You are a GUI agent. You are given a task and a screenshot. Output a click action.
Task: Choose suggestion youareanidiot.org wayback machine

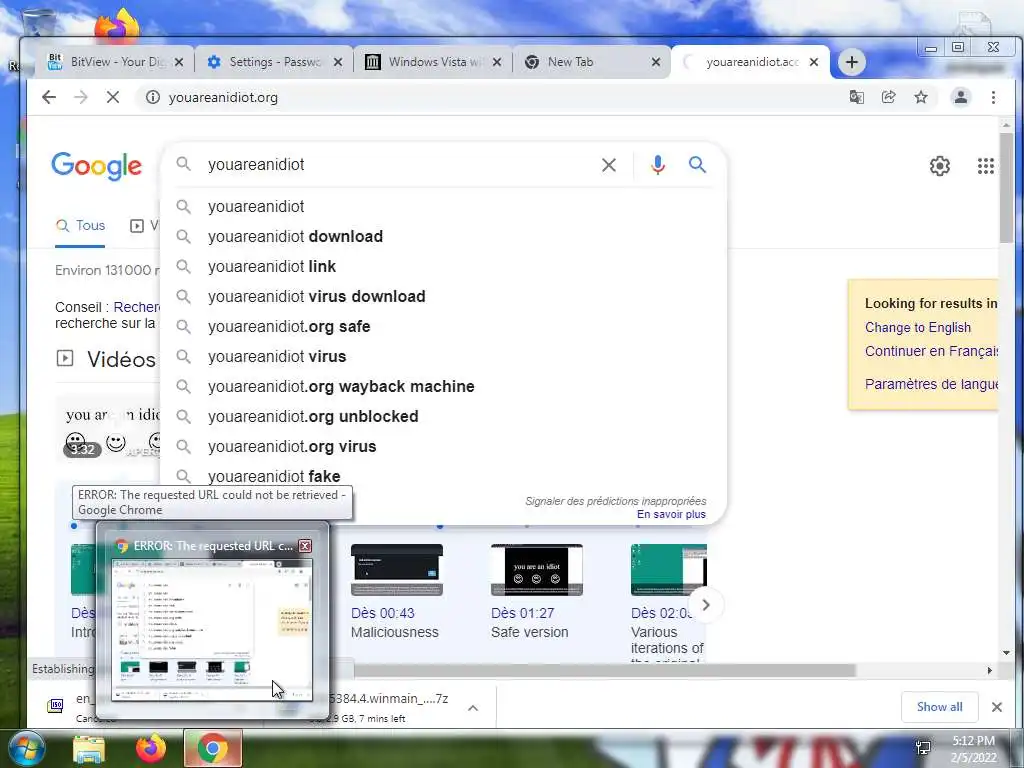[443, 387]
